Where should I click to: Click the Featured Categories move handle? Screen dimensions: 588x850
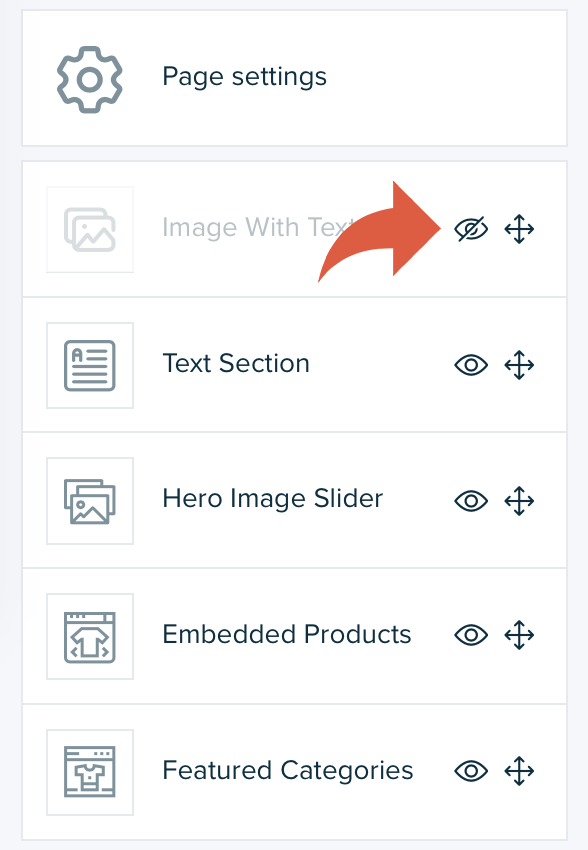click(x=519, y=770)
